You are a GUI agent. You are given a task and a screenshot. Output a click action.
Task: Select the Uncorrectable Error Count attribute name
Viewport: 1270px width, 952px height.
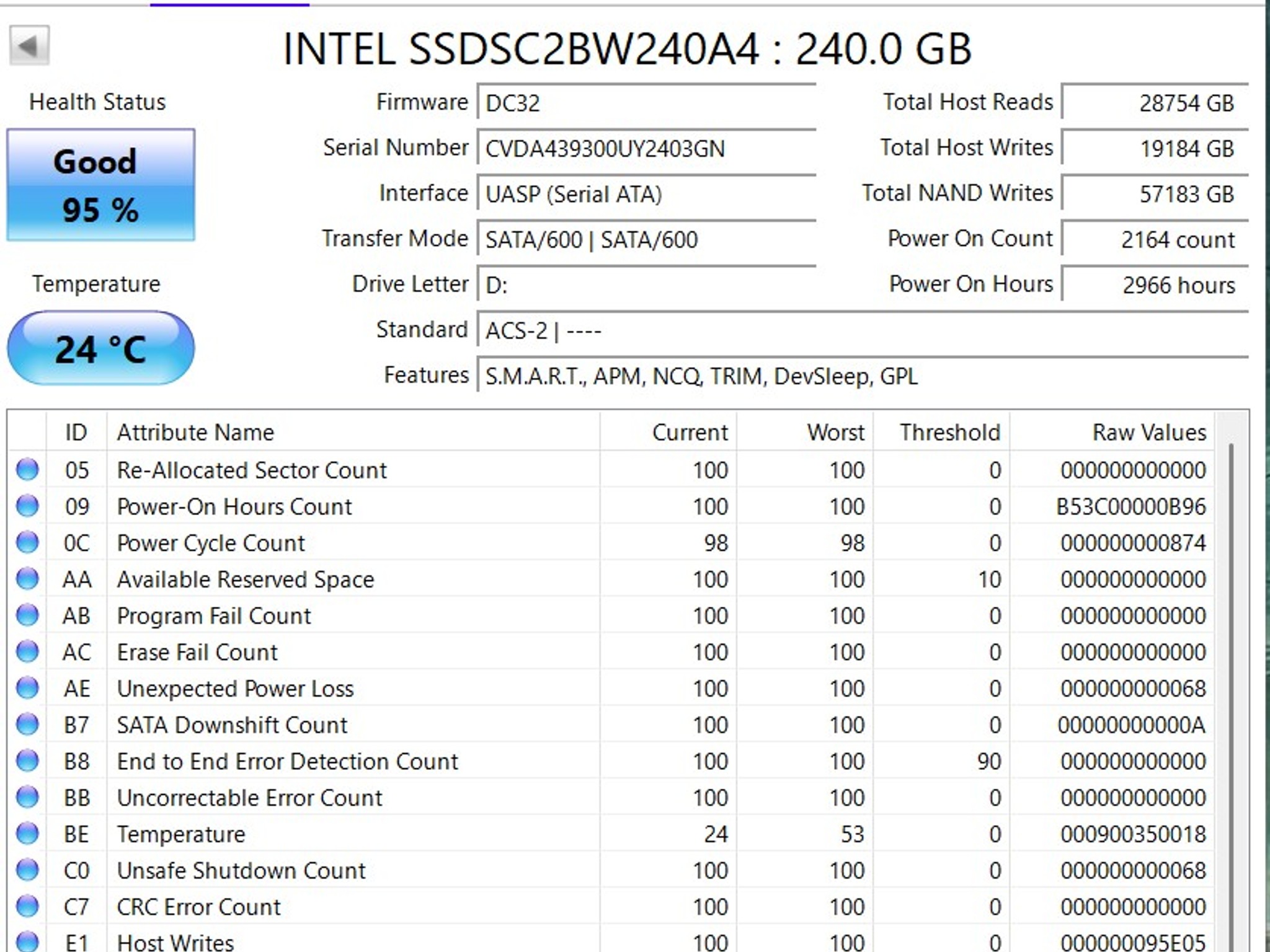tap(249, 798)
